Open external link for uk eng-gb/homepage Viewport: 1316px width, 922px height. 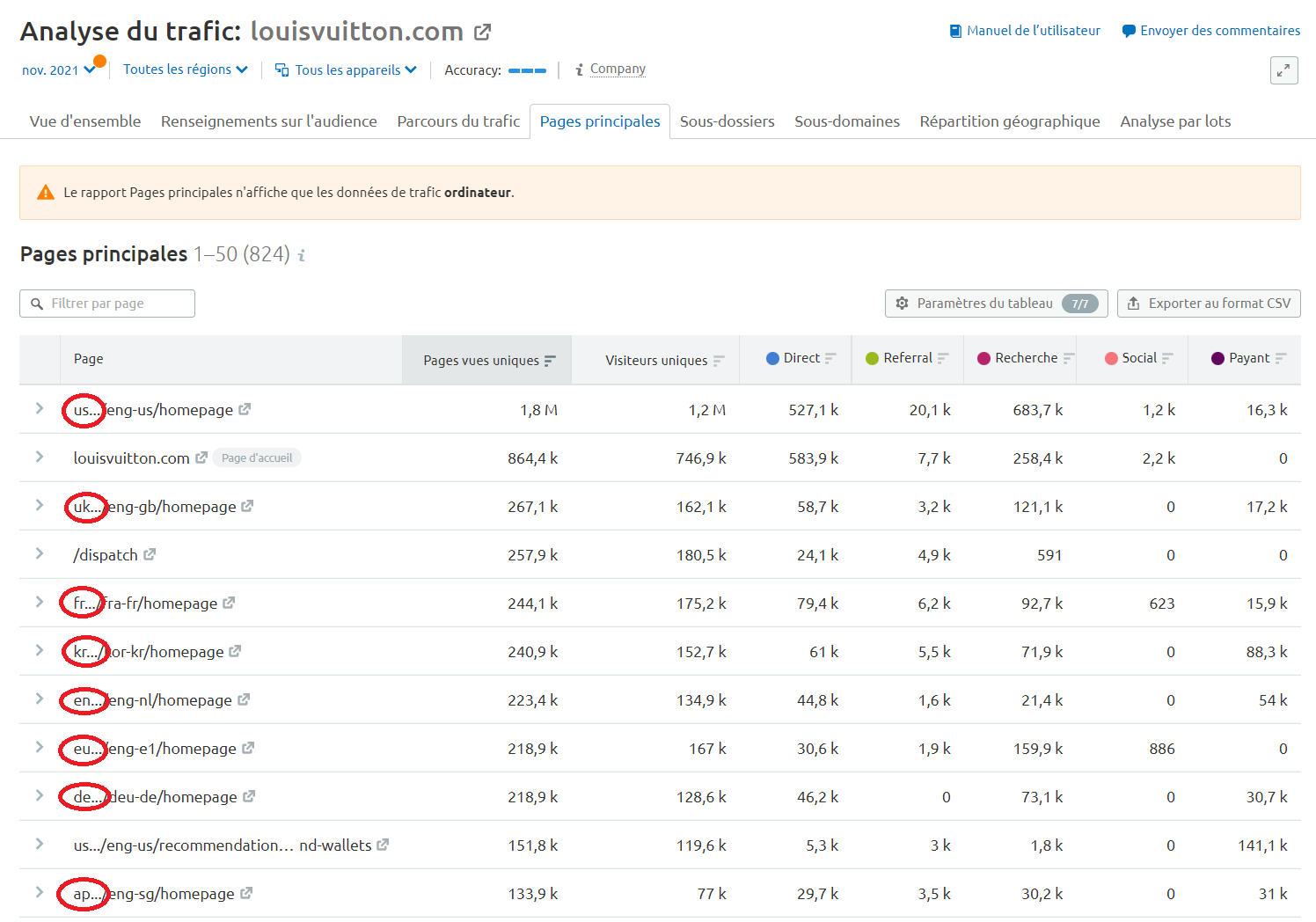pyautogui.click(x=247, y=506)
